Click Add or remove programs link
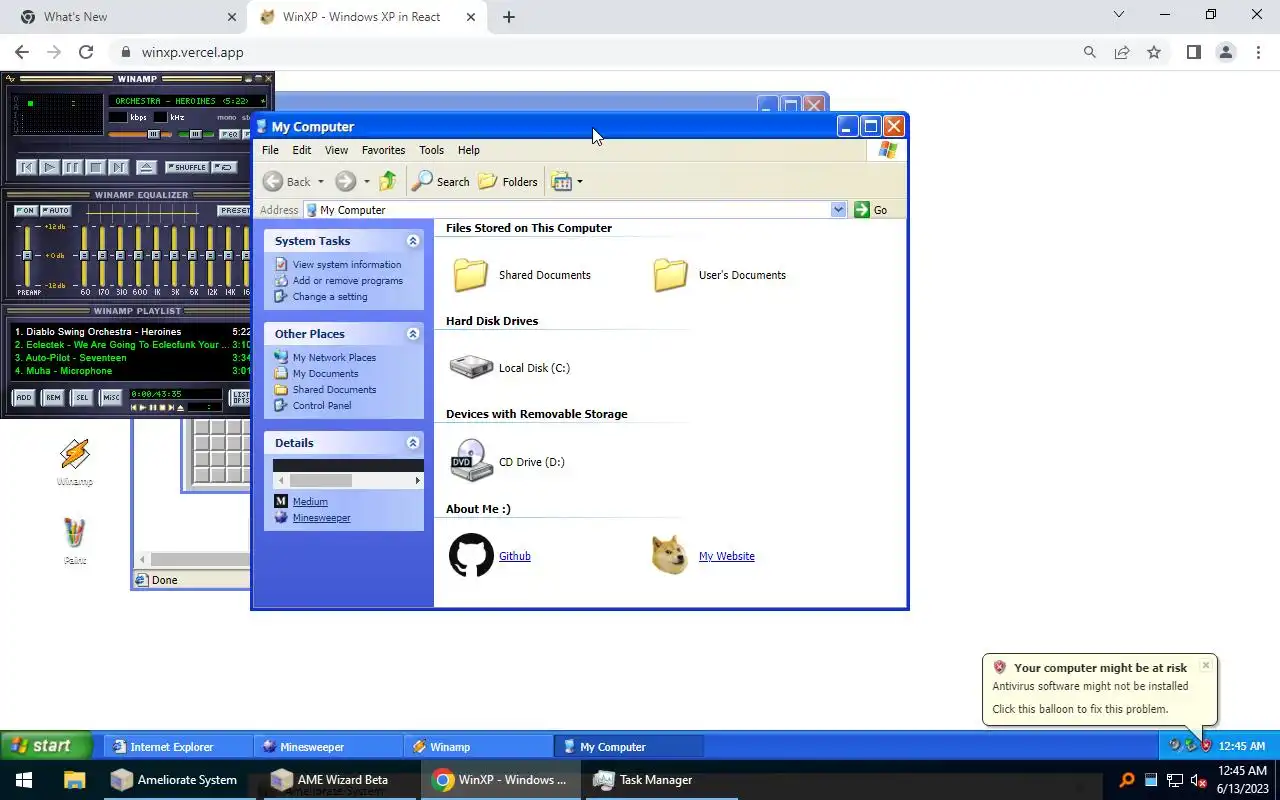1280x800 pixels. 348,281
